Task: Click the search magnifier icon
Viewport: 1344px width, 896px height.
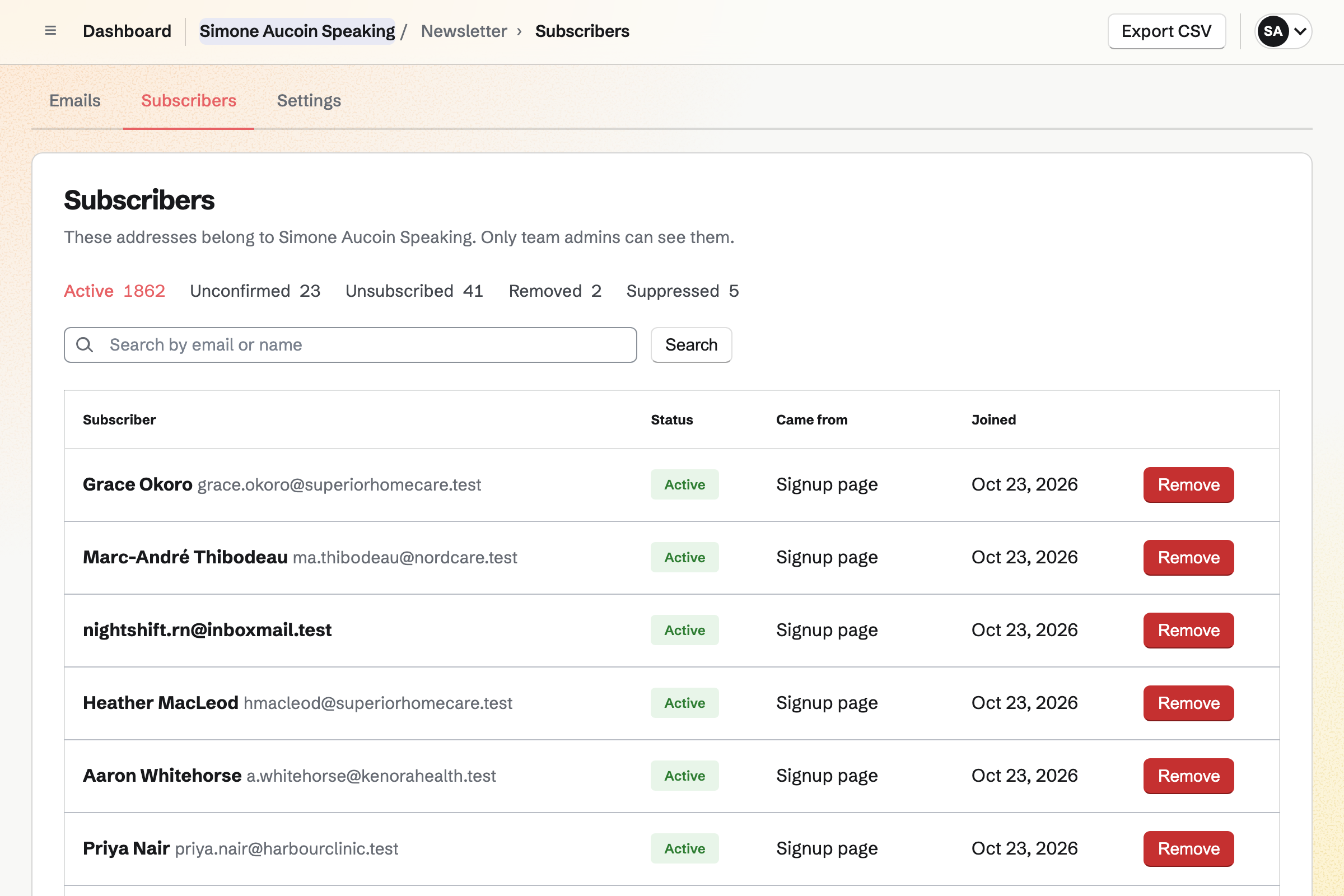Action: (85, 344)
